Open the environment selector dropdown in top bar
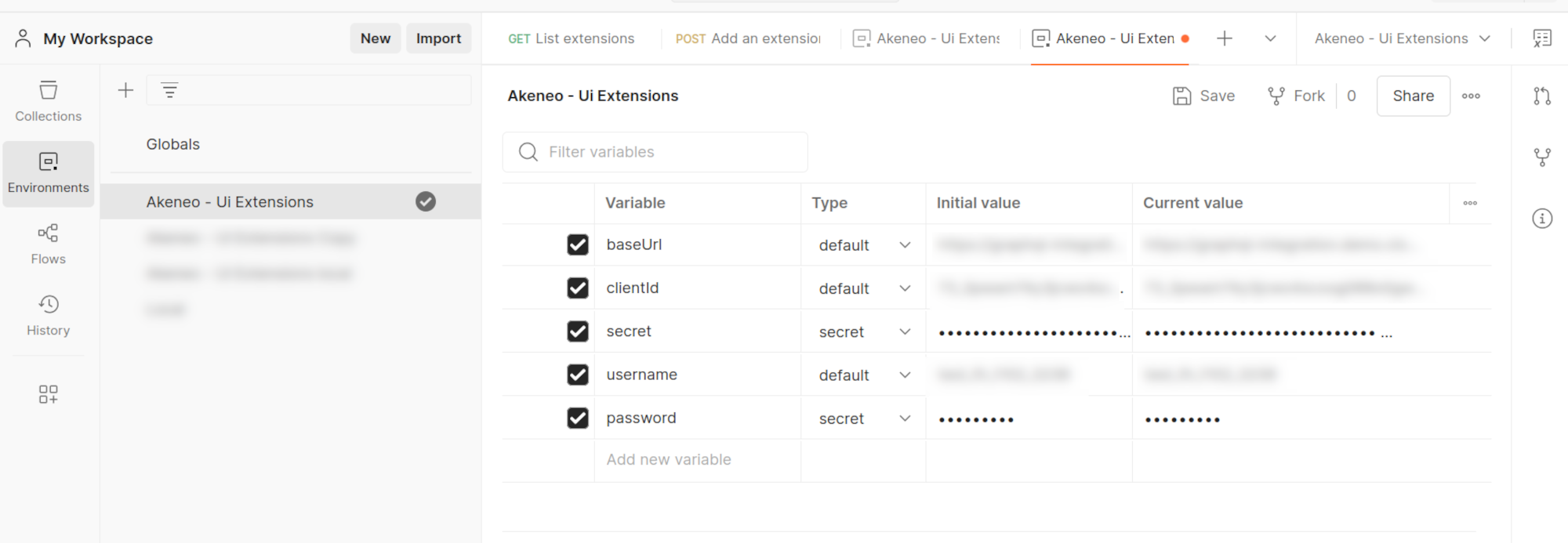Viewport: 1568px width, 543px height. tap(1402, 38)
